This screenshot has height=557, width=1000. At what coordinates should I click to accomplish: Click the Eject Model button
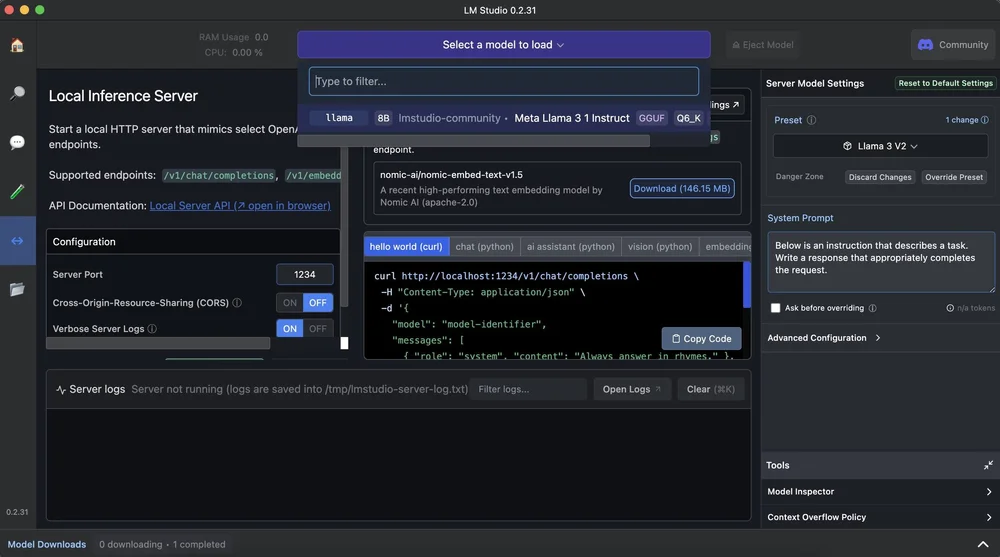762,45
